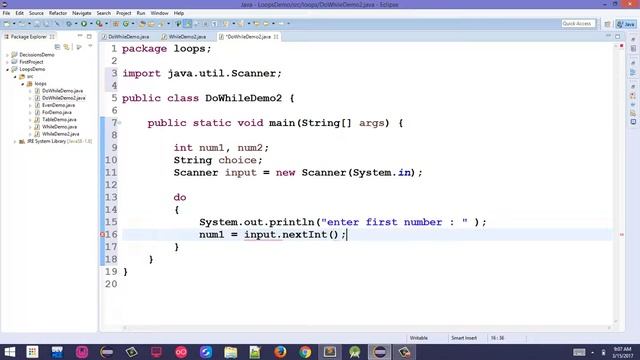The image size is (640, 360).
Task: Open the Window menu
Action: tap(159, 13)
